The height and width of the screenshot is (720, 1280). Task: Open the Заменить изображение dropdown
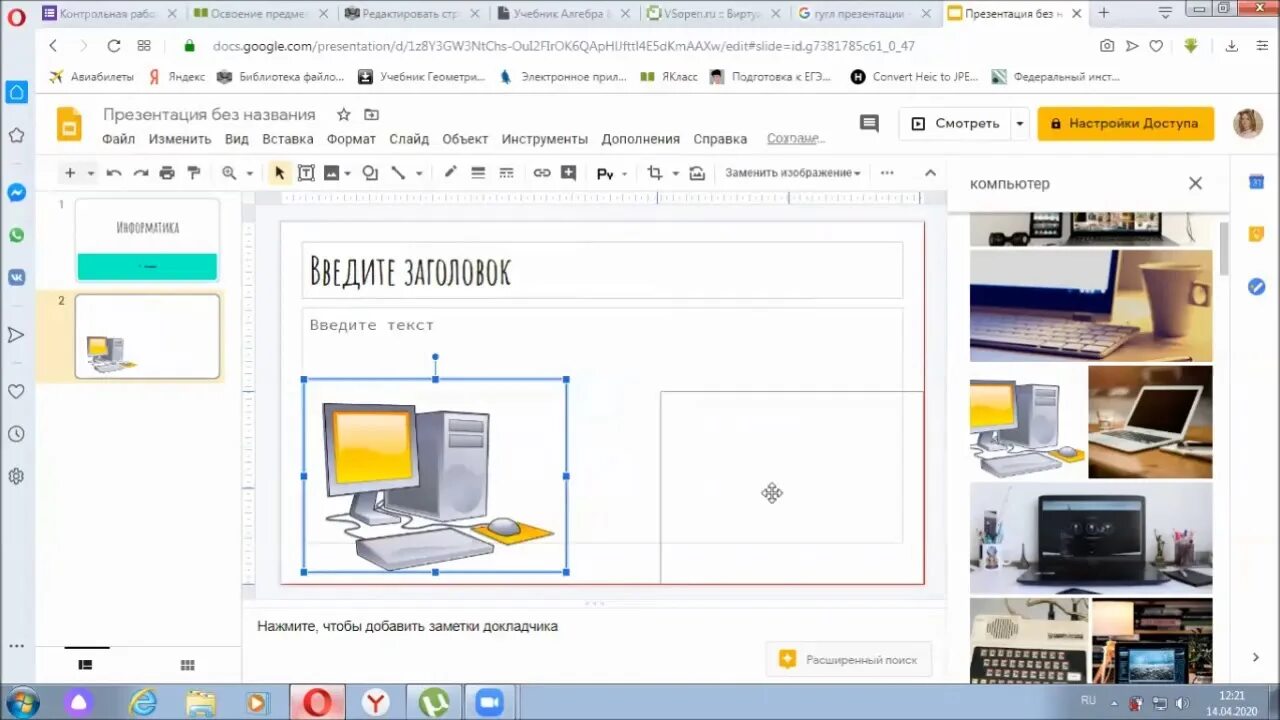[793, 173]
